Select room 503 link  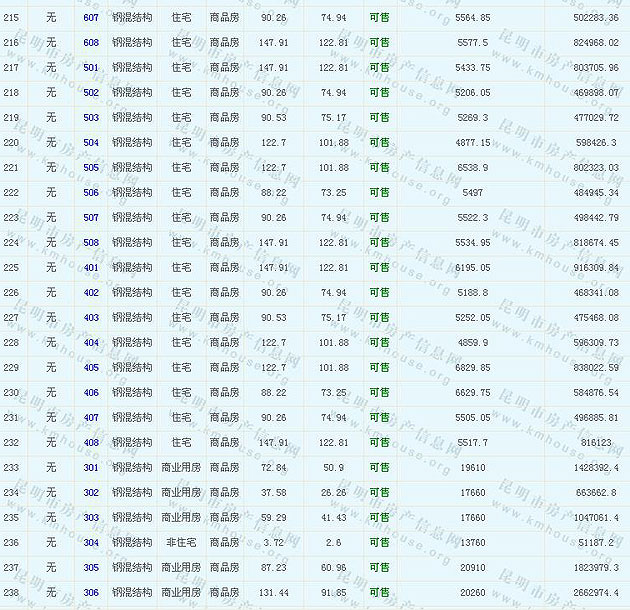coord(91,118)
